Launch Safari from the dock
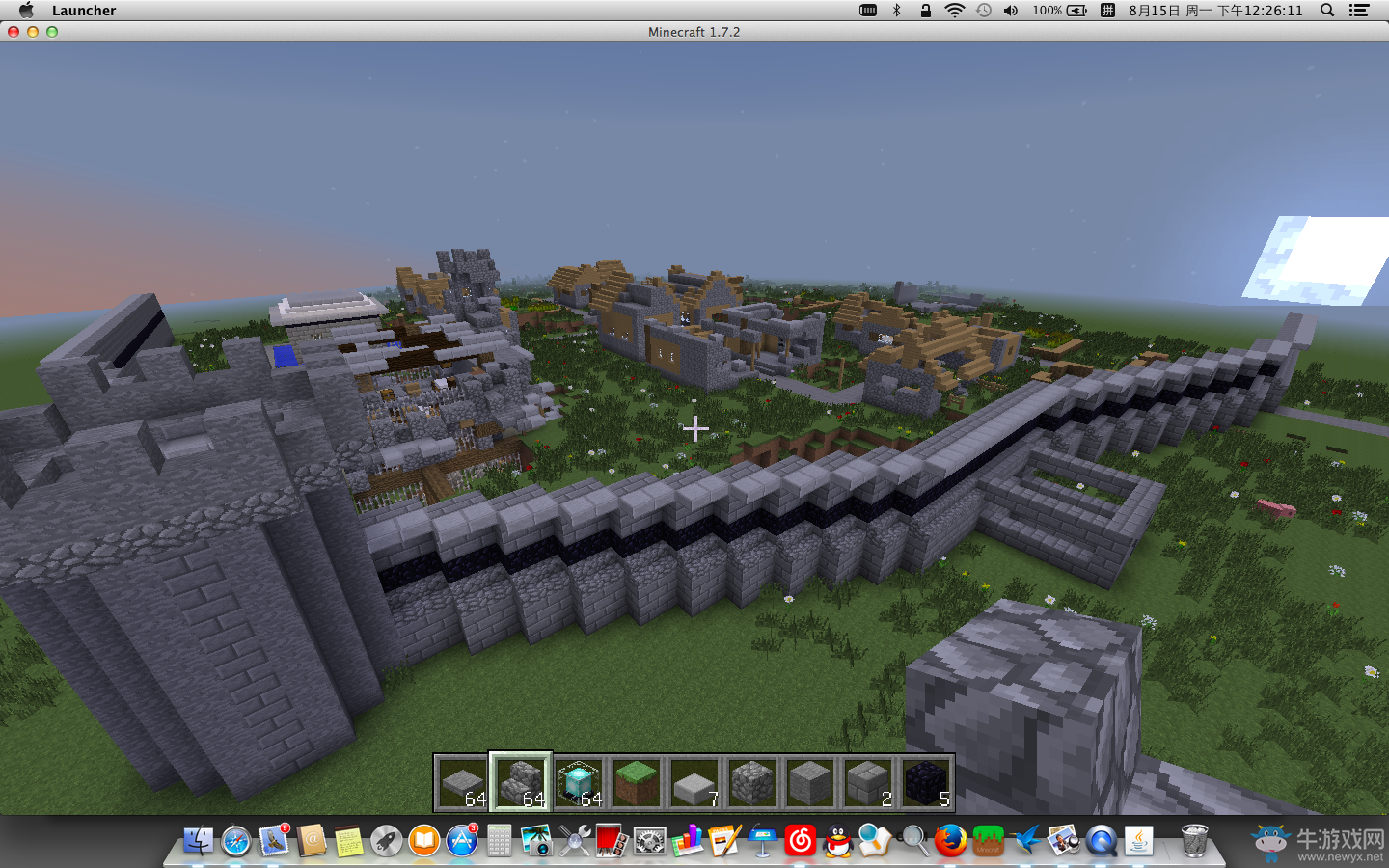This screenshot has width=1389, height=868. 236,841
